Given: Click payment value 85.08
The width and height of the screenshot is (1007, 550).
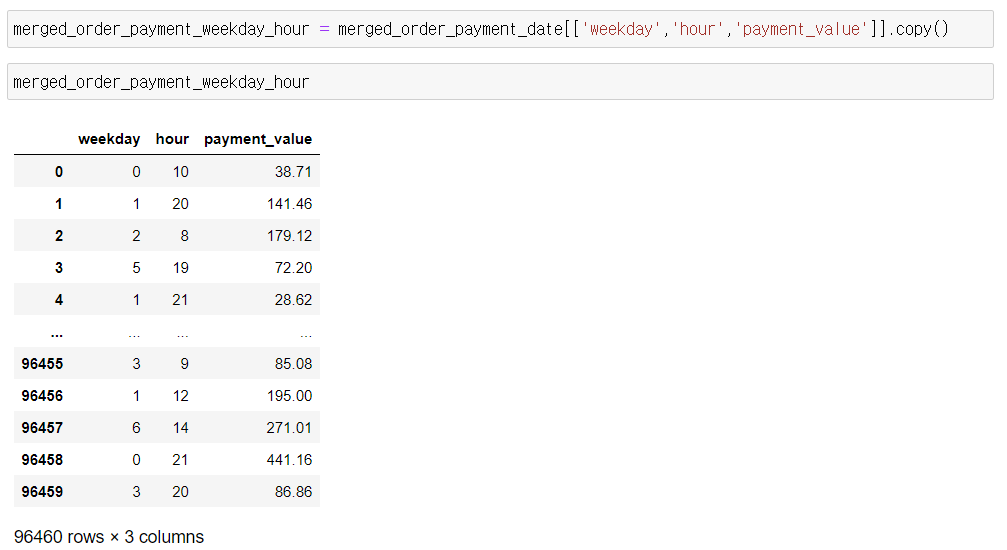Looking at the screenshot, I should point(293,364).
